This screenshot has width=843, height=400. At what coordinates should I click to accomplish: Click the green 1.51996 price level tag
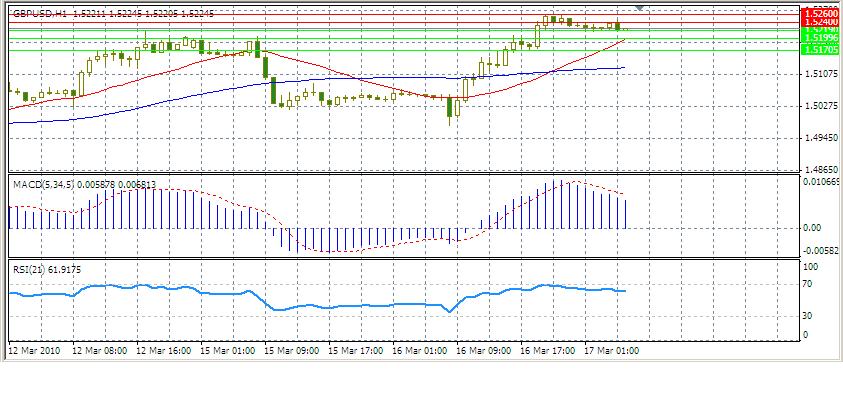click(818, 39)
